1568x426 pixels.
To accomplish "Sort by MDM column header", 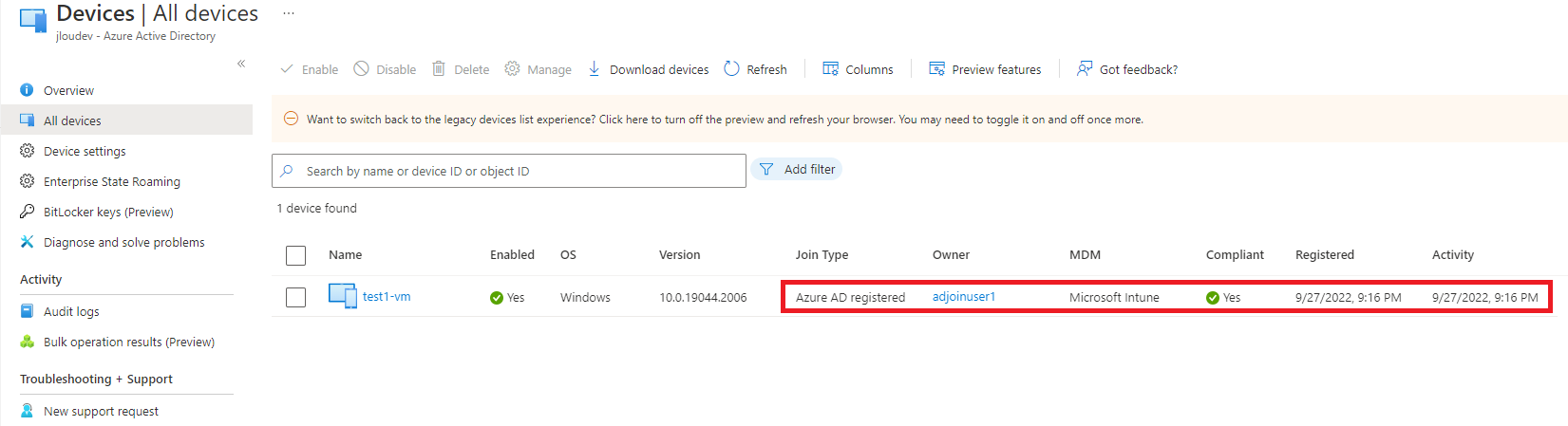I will pyautogui.click(x=1085, y=254).
